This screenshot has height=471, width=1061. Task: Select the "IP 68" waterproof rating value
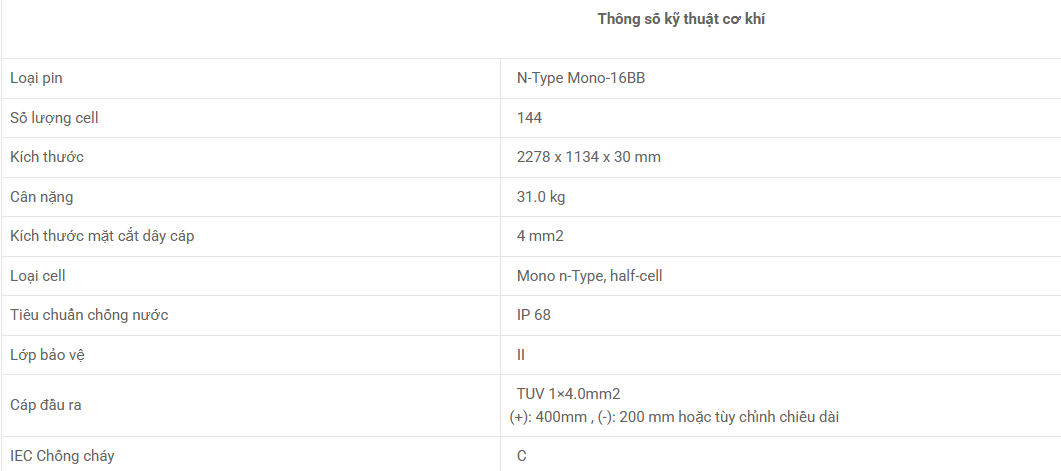tap(533, 315)
